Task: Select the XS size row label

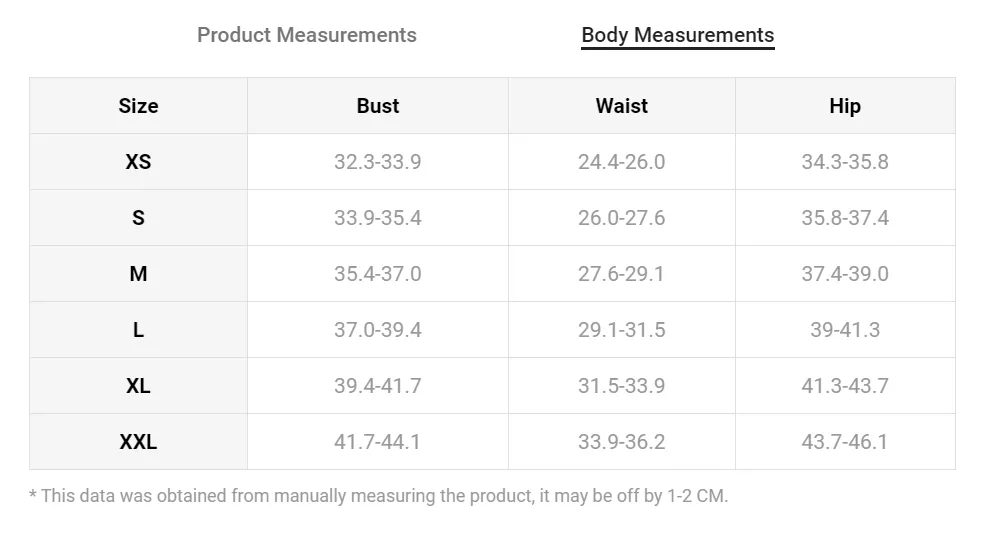Action: (138, 162)
